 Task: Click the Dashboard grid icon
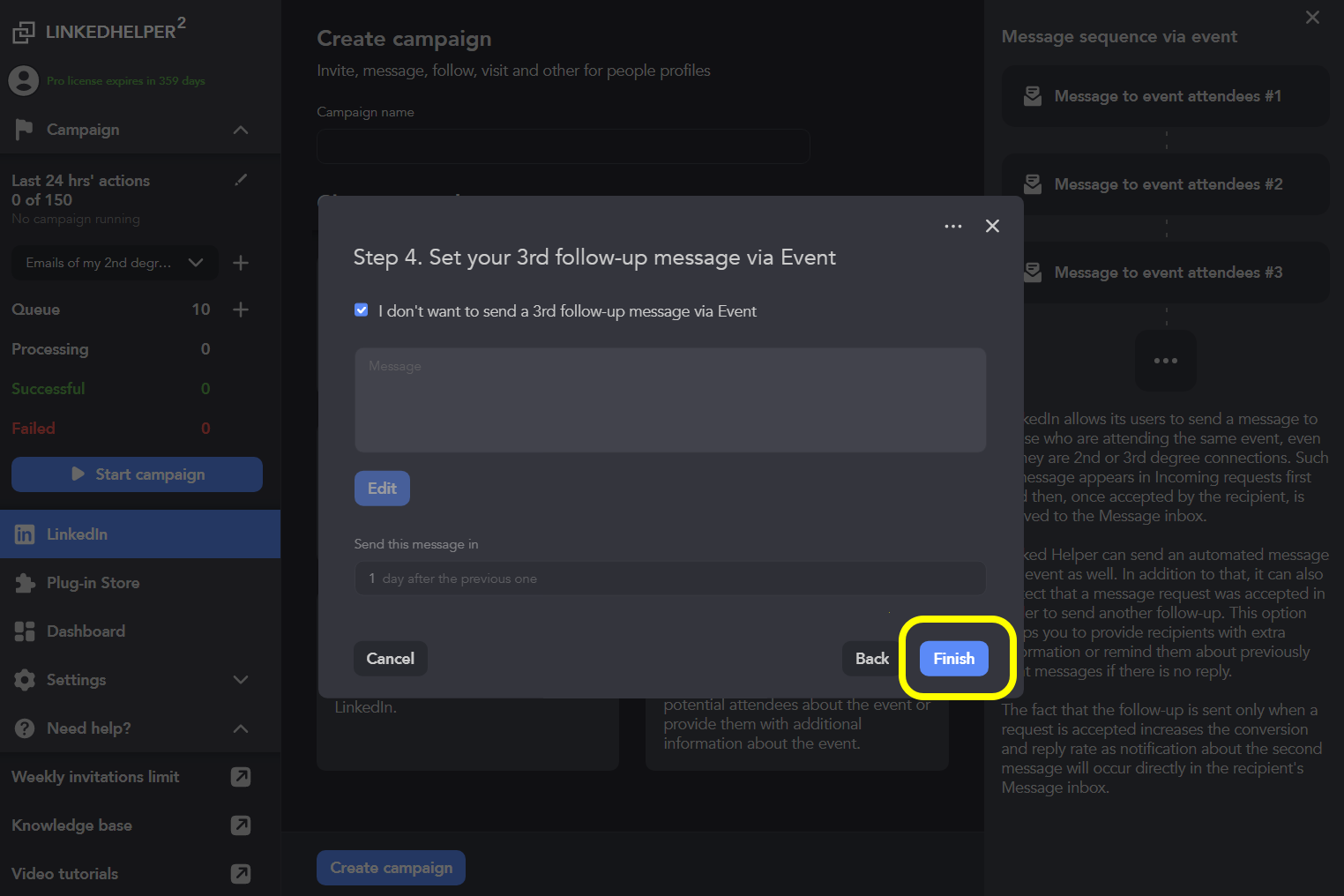pyautogui.click(x=25, y=631)
